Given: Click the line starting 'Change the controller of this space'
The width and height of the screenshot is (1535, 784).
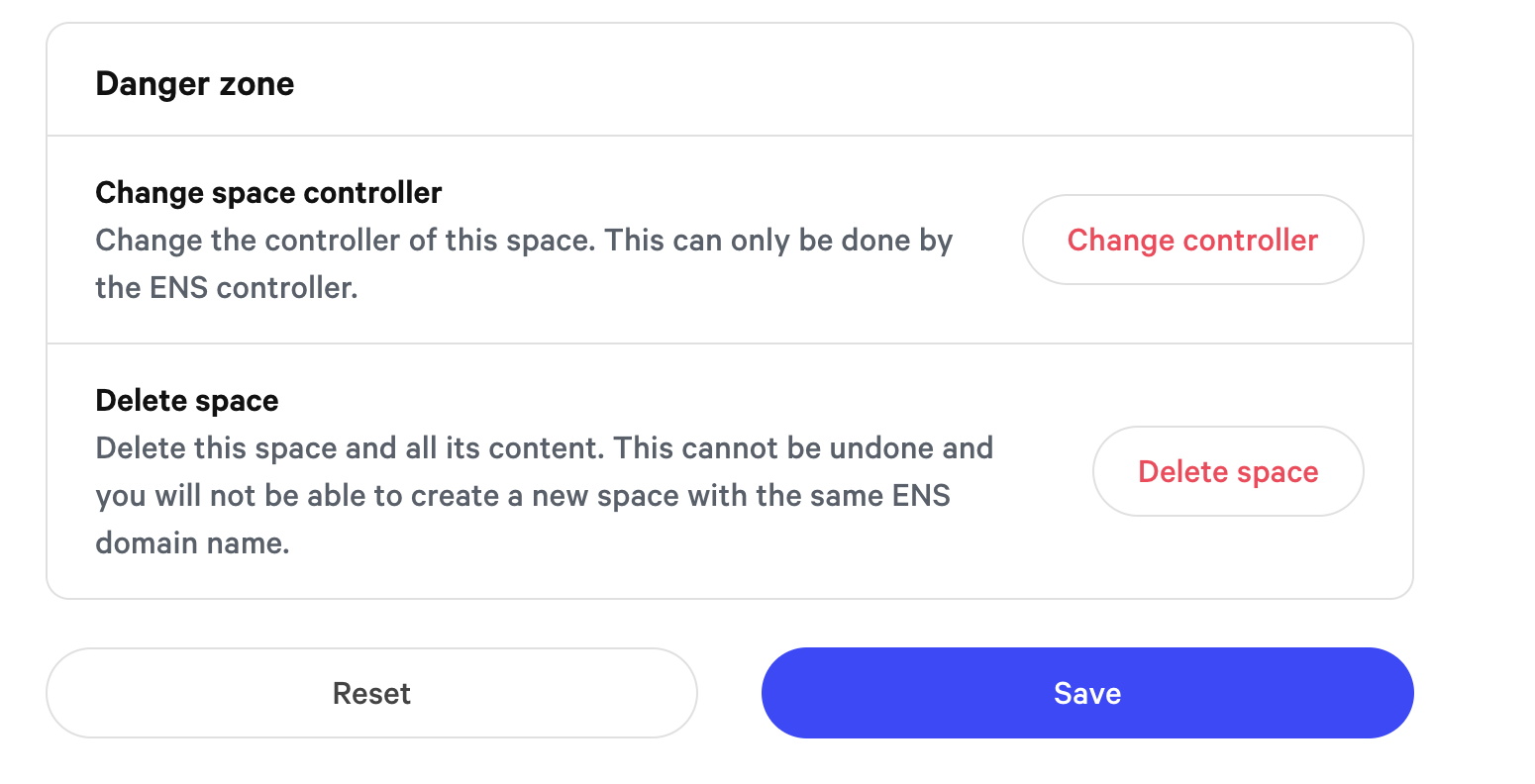Looking at the screenshot, I should [523, 241].
